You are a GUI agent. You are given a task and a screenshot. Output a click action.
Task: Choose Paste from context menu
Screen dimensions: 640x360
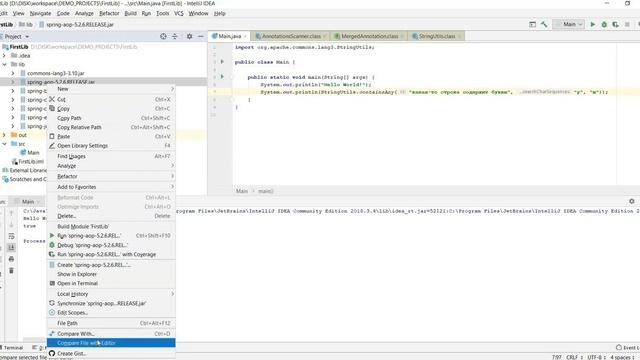tap(111, 136)
